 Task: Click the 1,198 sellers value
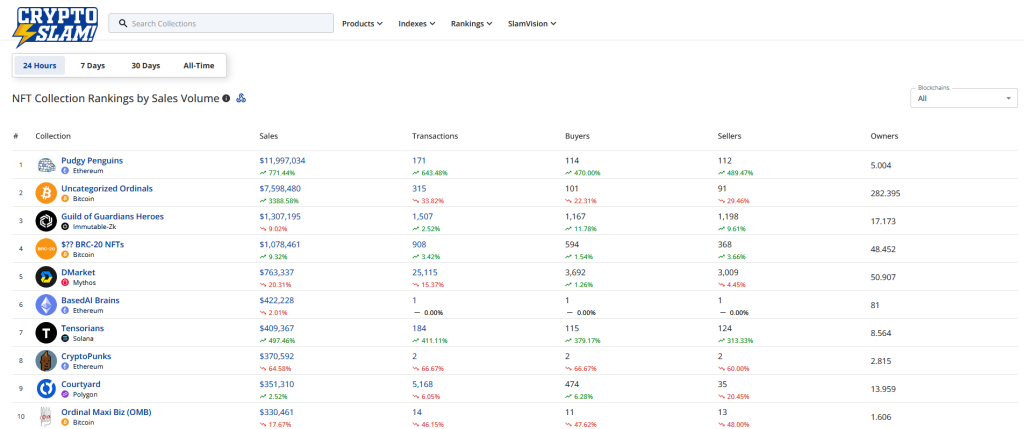pyautogui.click(x=728, y=216)
